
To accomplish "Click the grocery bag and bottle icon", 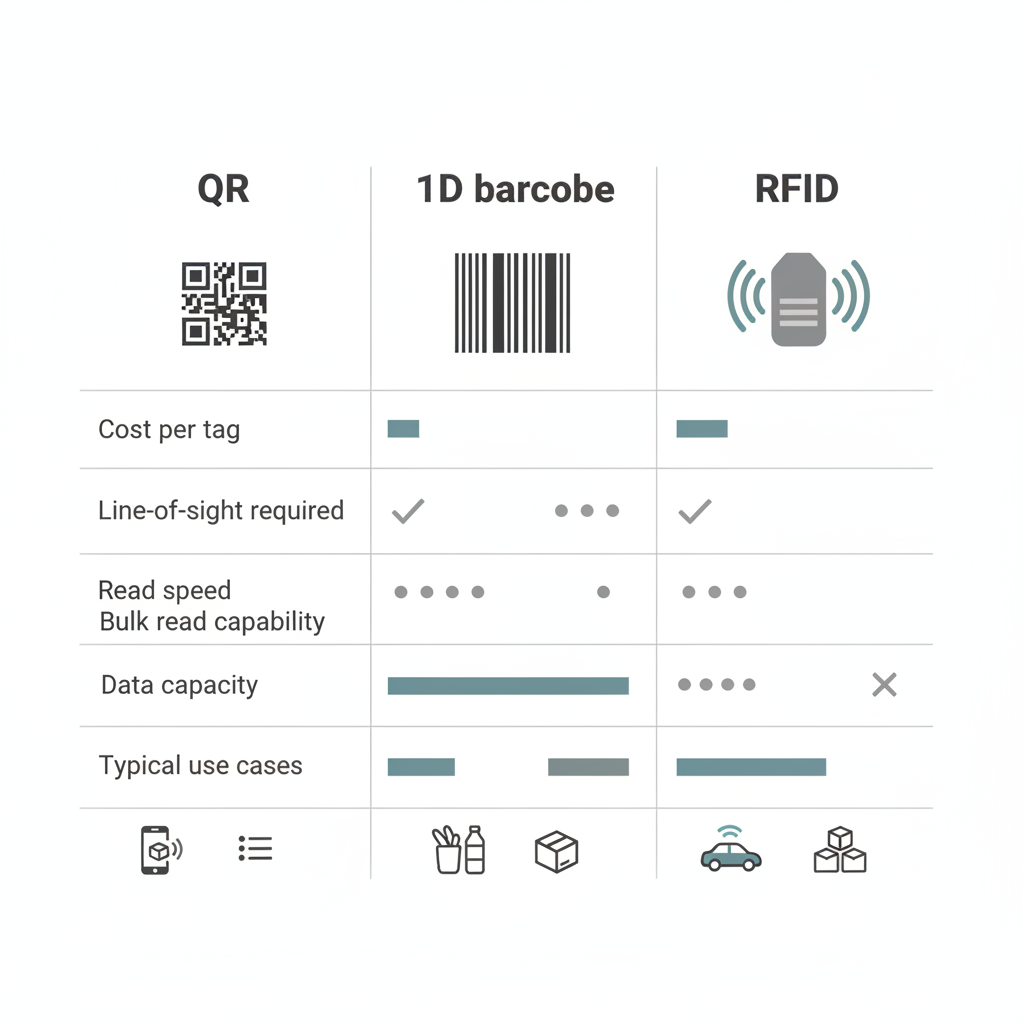I will point(459,850).
